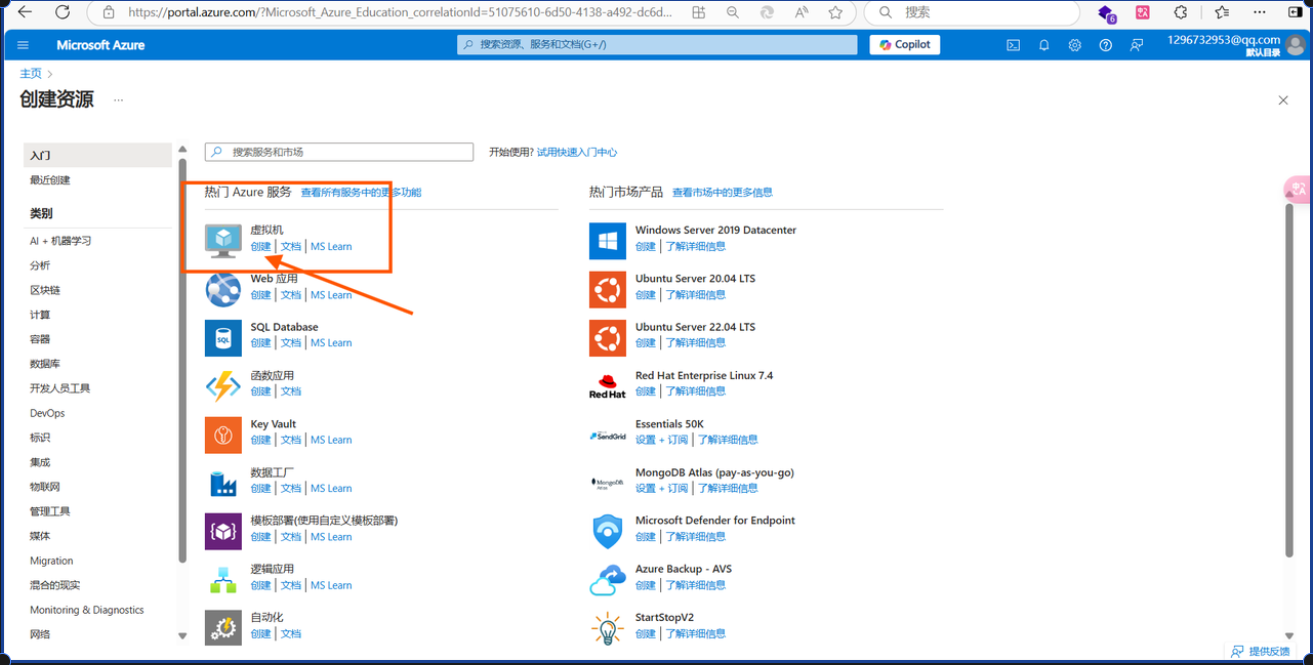Click the MongoDB Atlas icon
The image size is (1313, 665).
pos(608,483)
